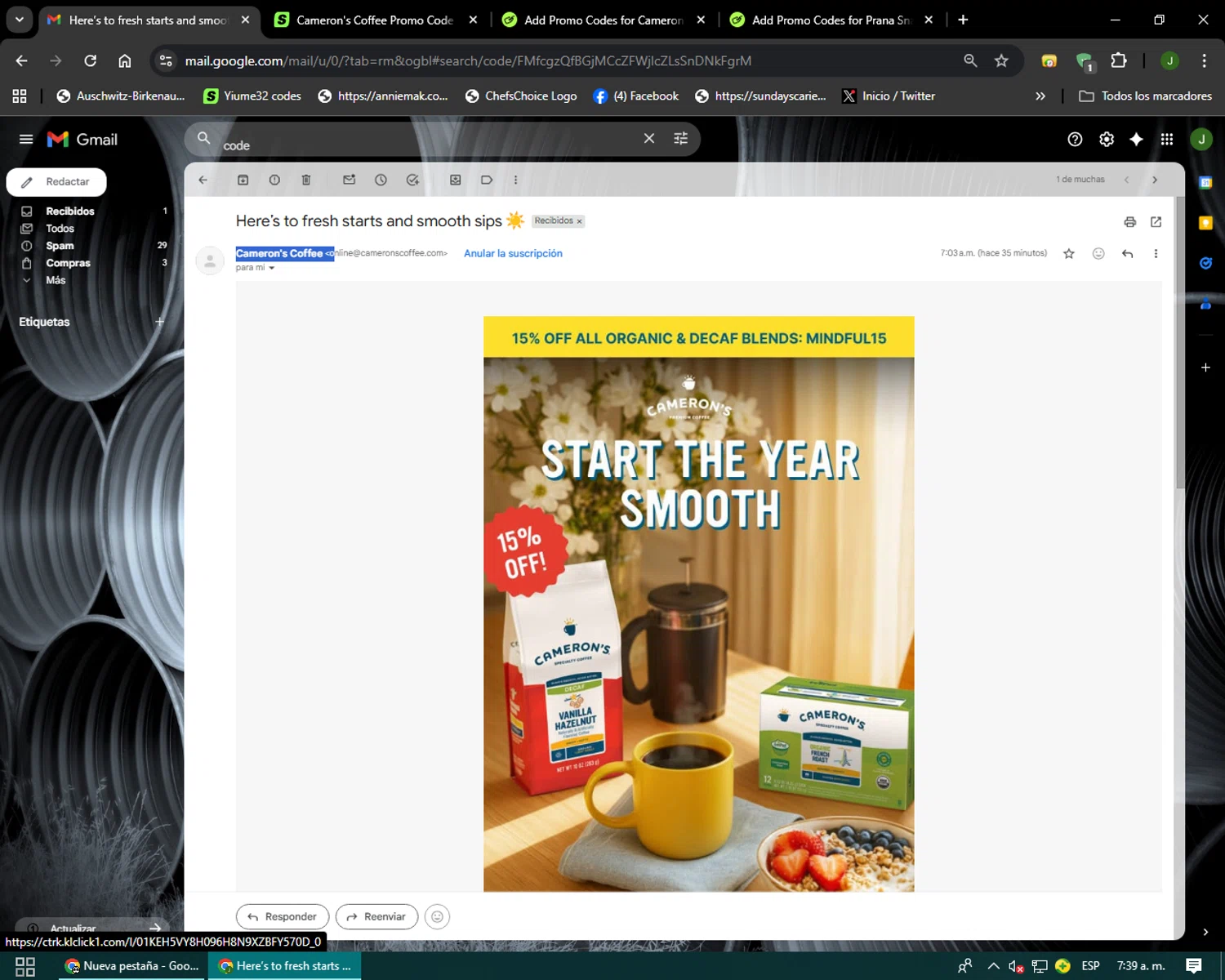Image resolution: width=1225 pixels, height=980 pixels.
Task: Click the search magnifier in Gmail
Action: coord(204,138)
